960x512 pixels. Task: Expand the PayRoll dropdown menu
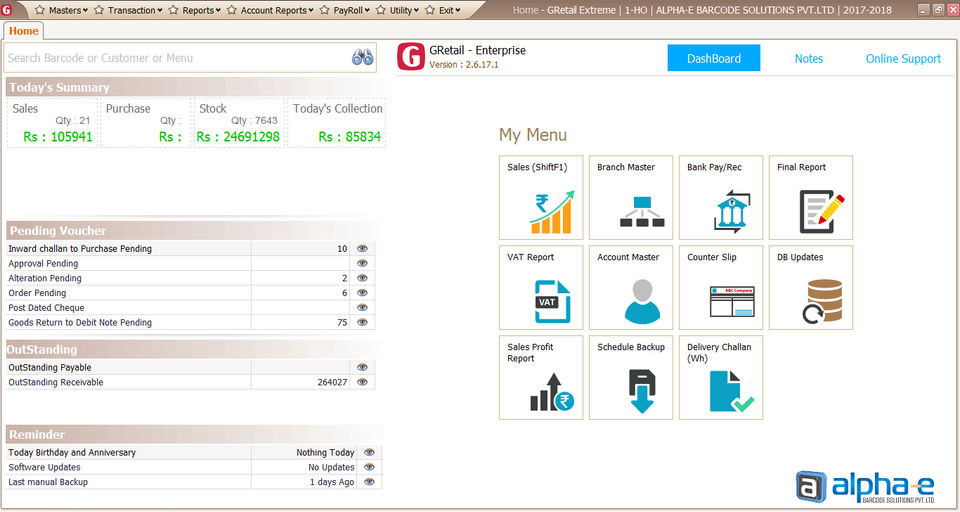pyautogui.click(x=345, y=10)
